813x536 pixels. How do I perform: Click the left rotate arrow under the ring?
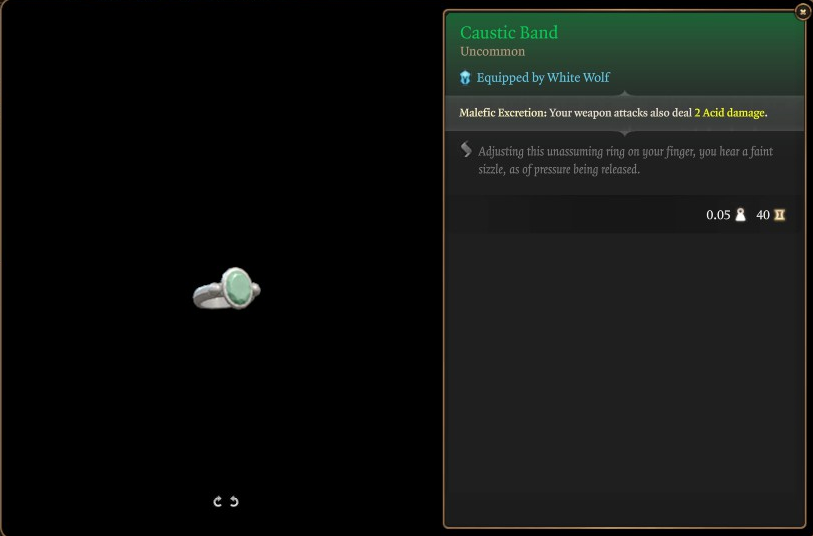tap(218, 501)
